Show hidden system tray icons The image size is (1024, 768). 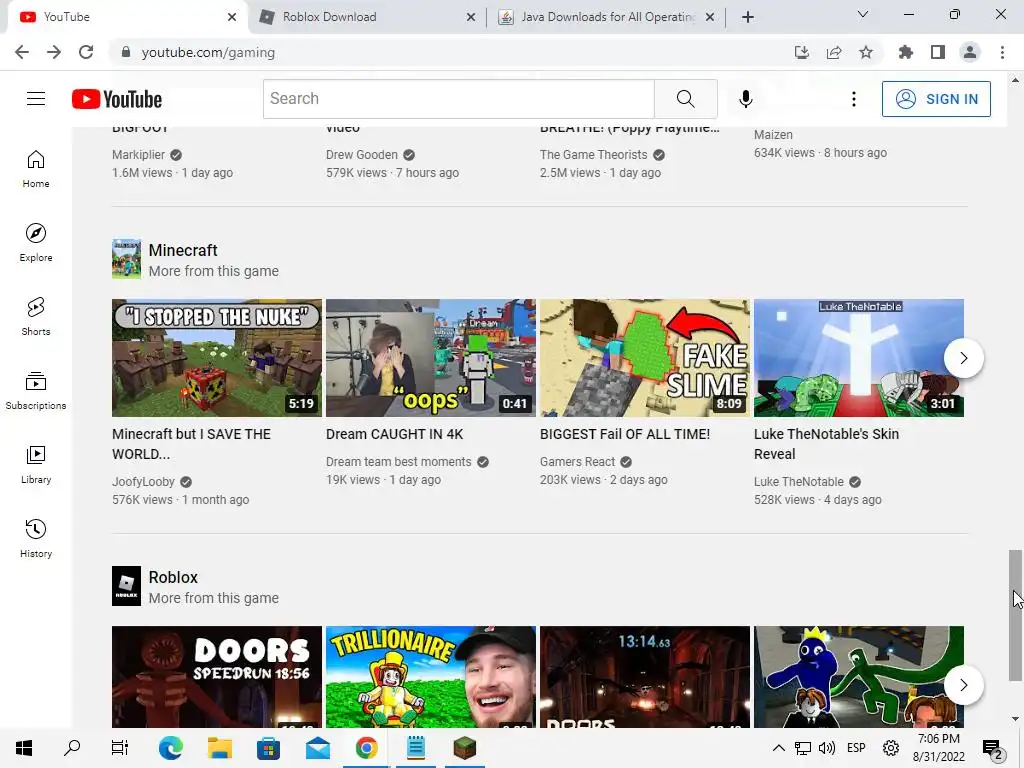[x=778, y=748]
